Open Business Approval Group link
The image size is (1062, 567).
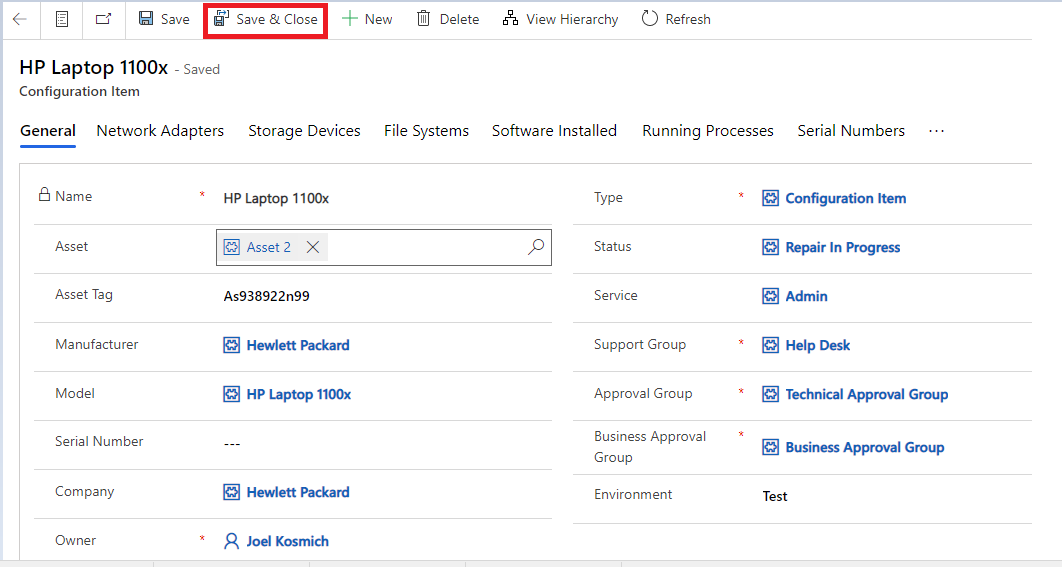pyautogui.click(x=864, y=447)
